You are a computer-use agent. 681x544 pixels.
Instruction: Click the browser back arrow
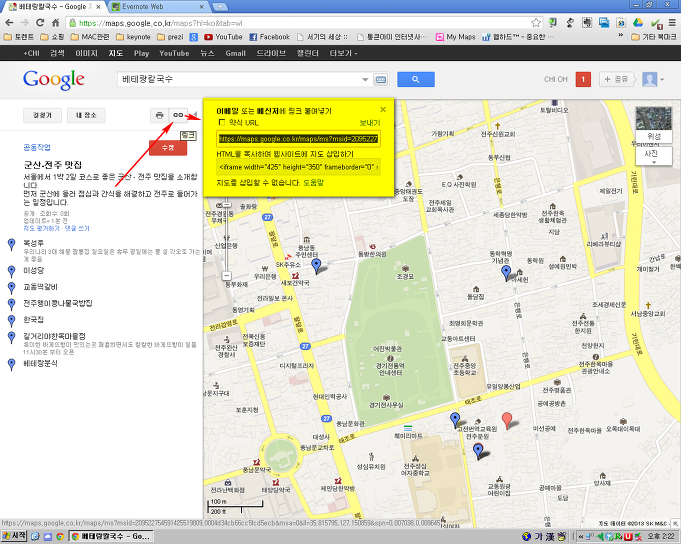click(x=9, y=23)
